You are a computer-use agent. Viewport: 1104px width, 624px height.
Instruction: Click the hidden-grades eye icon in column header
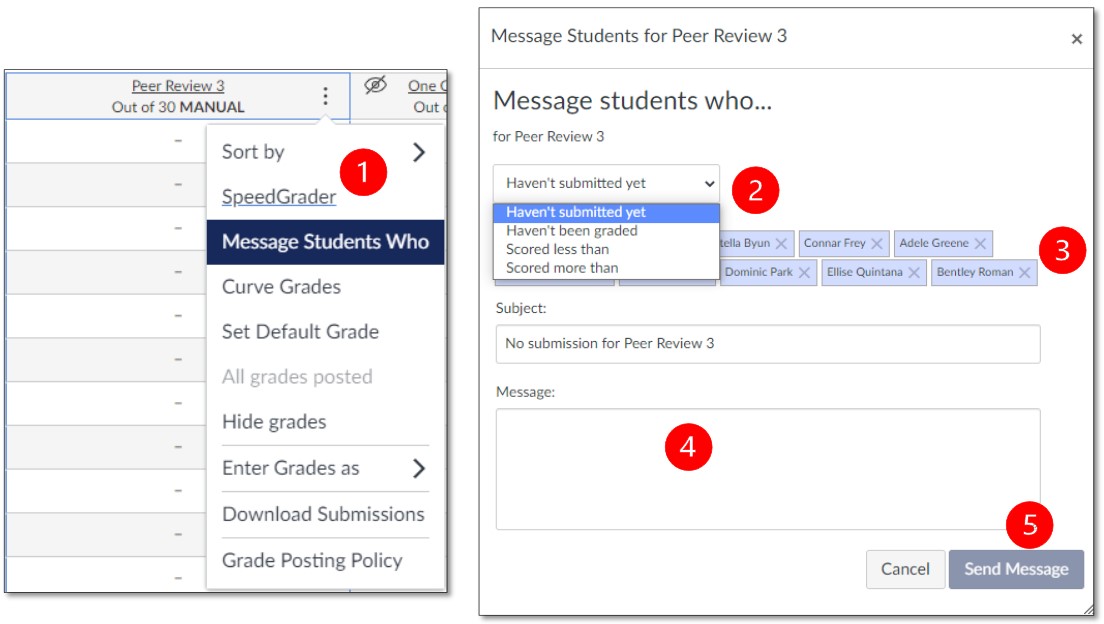375,85
